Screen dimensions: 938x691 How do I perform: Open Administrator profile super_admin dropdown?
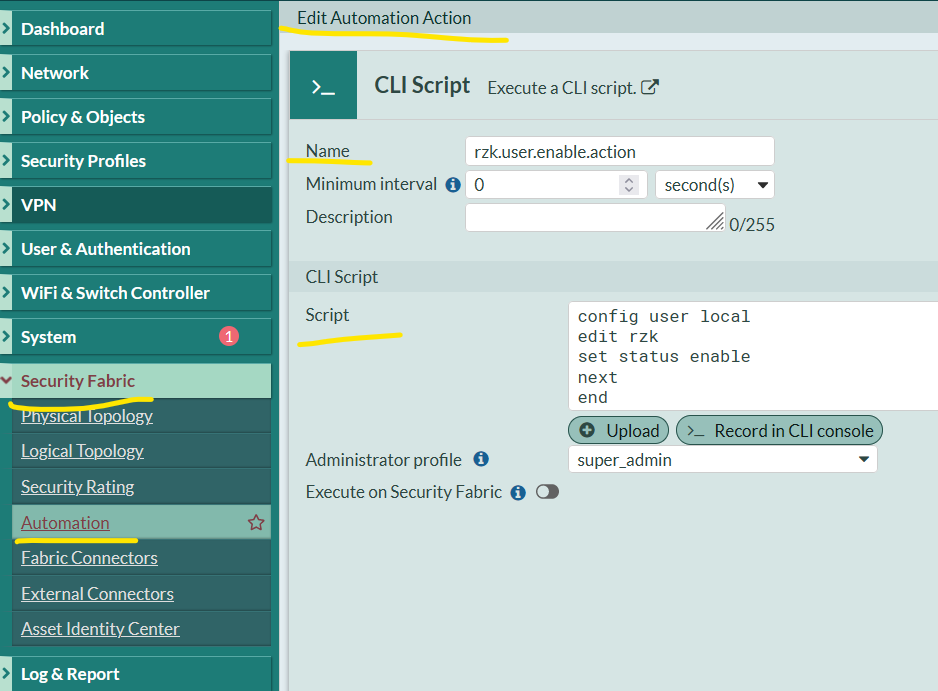(x=723, y=459)
